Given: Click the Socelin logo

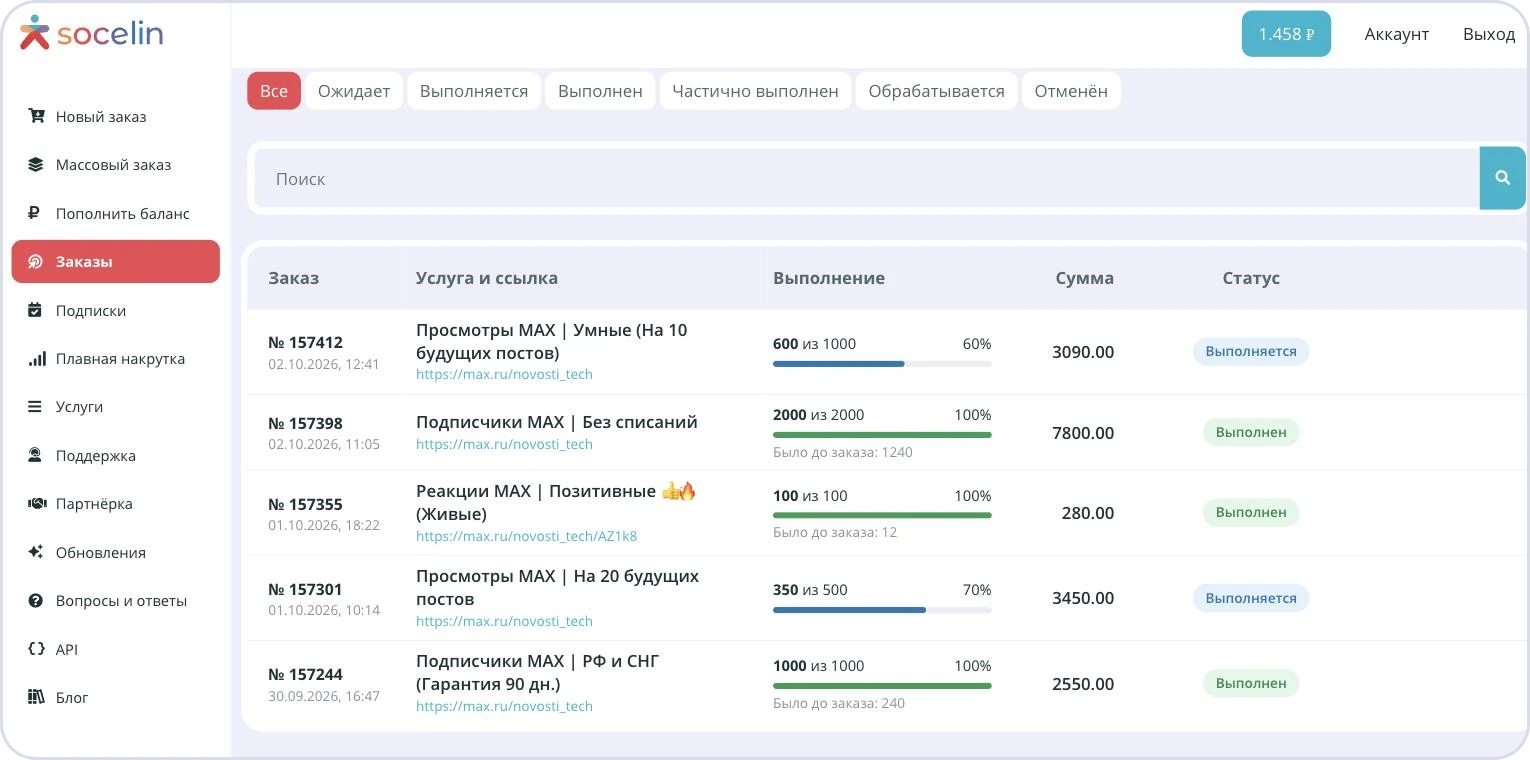Looking at the screenshot, I should pyautogui.click(x=91, y=33).
